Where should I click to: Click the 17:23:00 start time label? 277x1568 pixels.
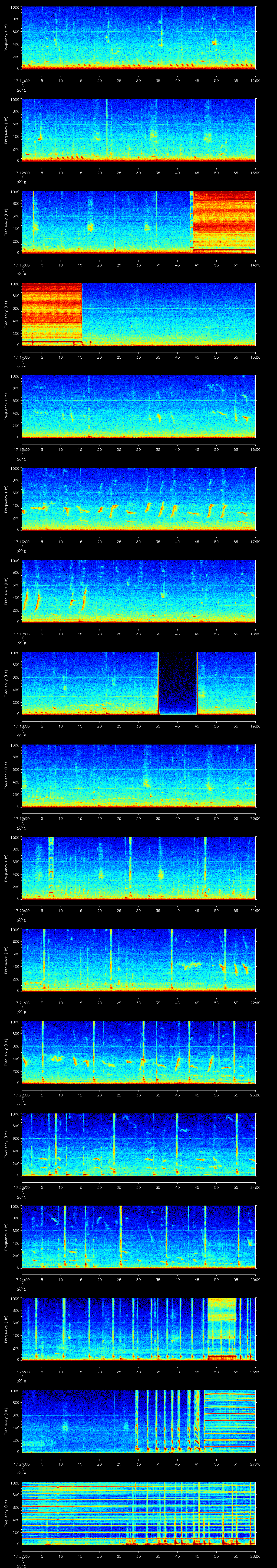click(21, 1187)
